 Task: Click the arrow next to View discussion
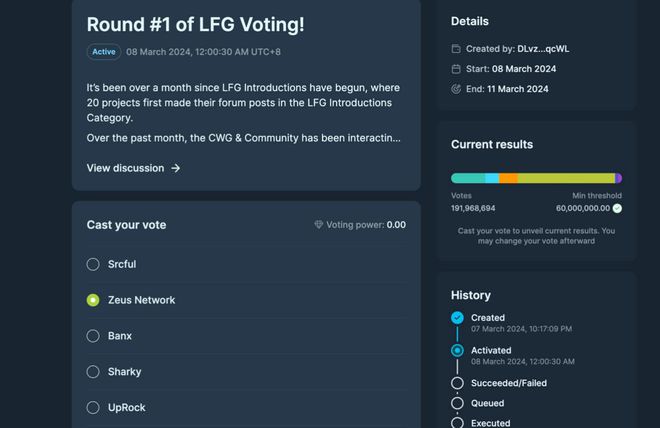point(176,168)
